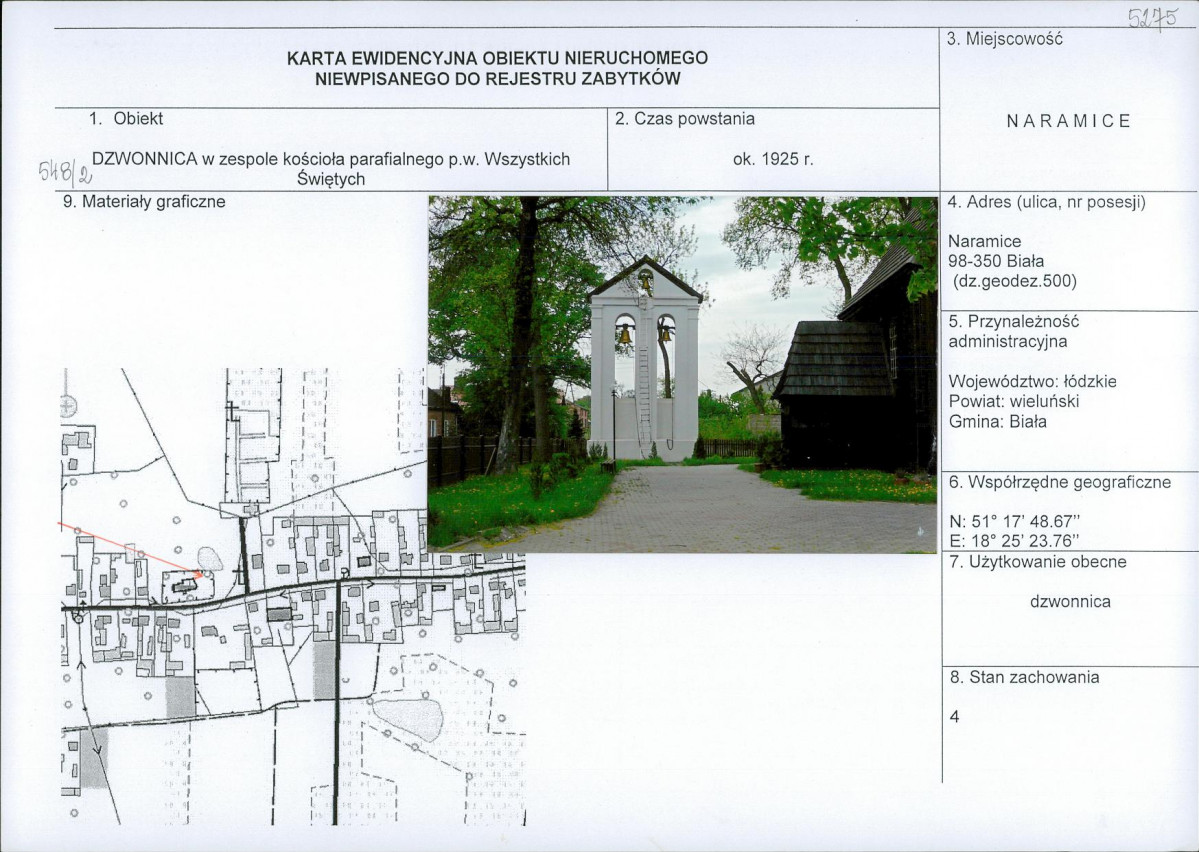
Task: Click the '4. Adres' field label
Action: point(1046,202)
